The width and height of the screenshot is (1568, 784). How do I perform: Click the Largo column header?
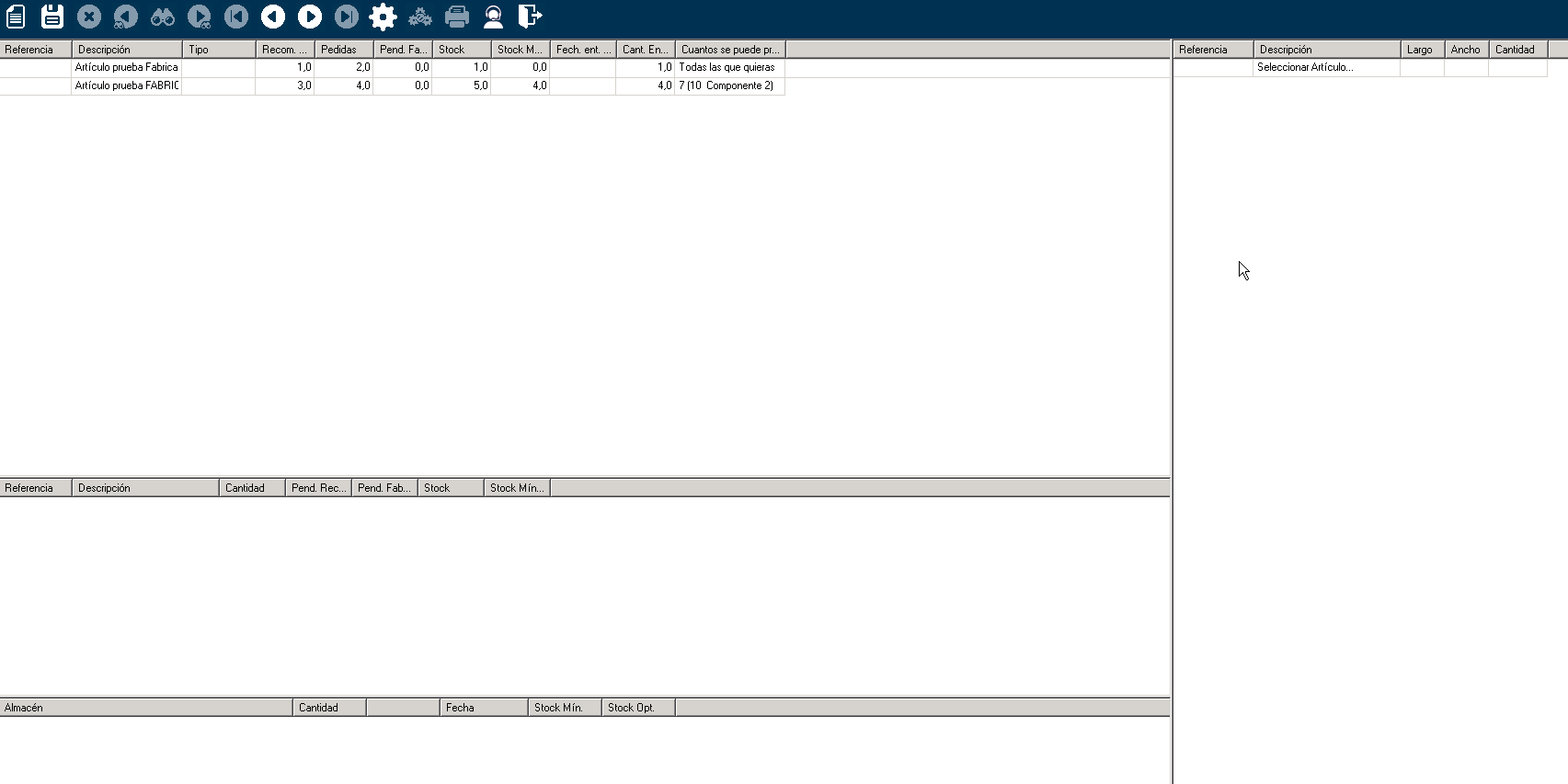click(x=1421, y=50)
